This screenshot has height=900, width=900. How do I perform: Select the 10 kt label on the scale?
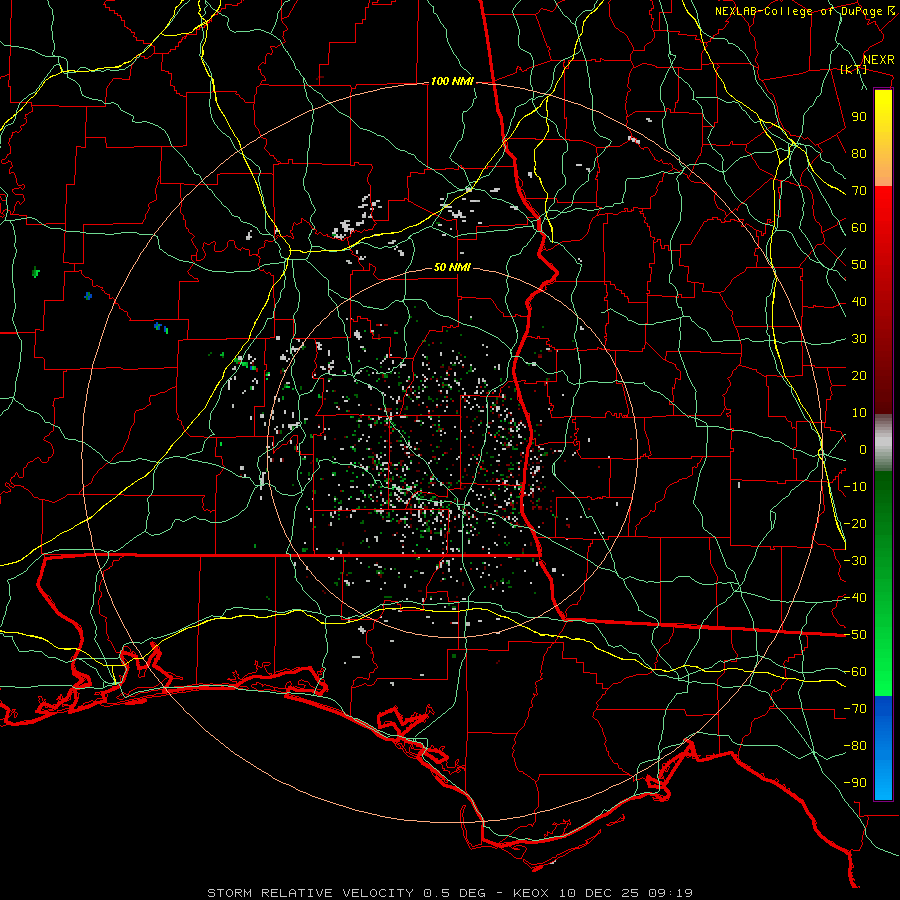(x=859, y=413)
